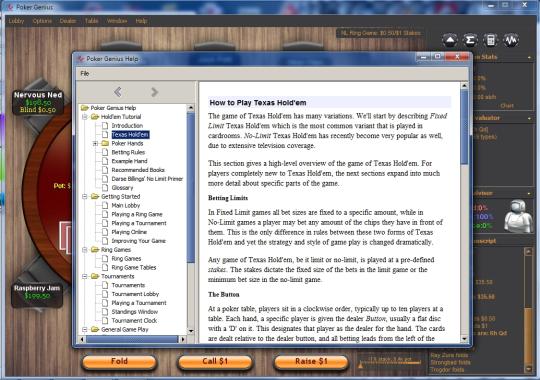Open the Window menu
Image resolution: width=540 pixels, height=380 pixels.
click(x=117, y=21)
